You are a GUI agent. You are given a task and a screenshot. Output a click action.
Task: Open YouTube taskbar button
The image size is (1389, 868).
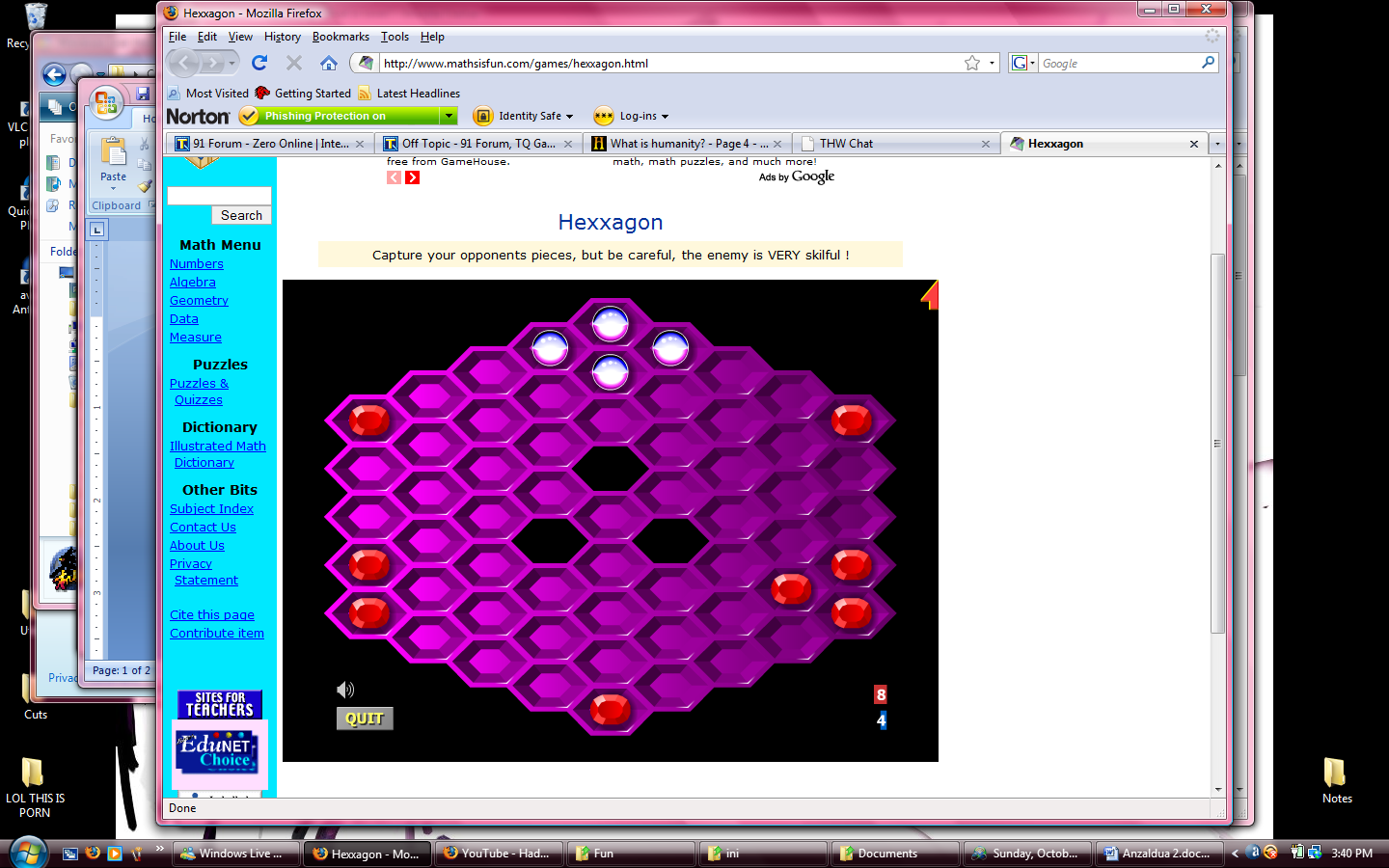498,854
